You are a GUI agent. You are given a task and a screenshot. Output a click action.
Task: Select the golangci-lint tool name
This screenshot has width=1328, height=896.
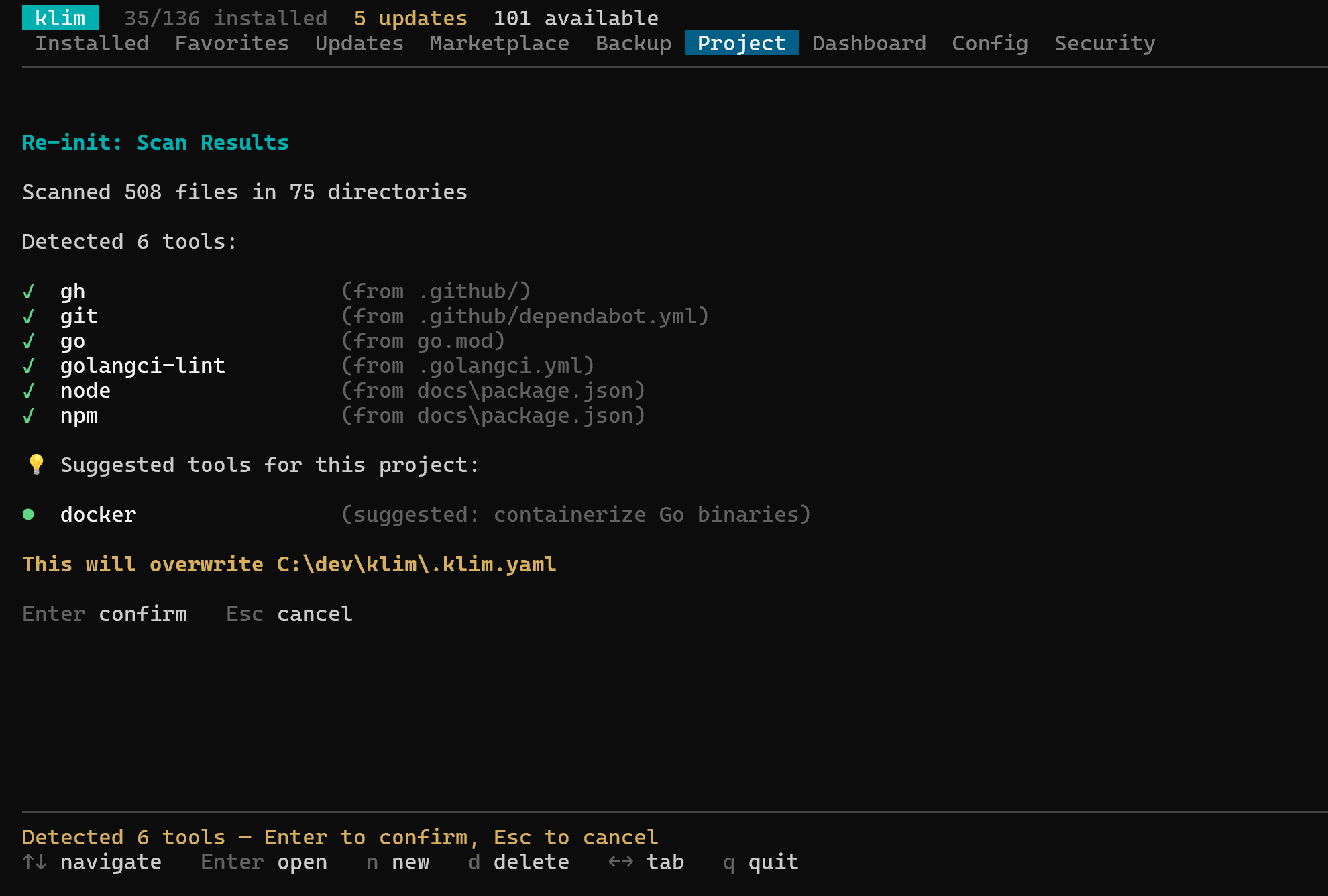click(x=143, y=366)
